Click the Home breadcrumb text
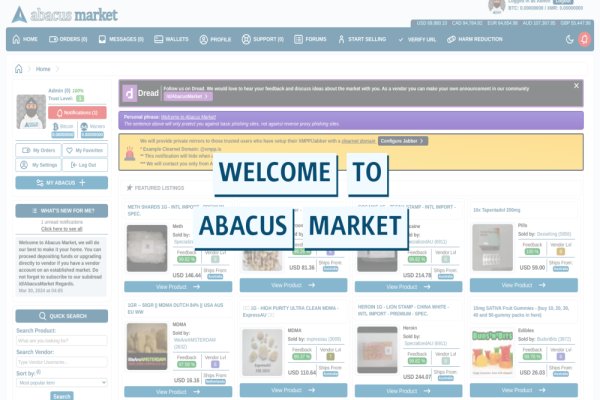The width and height of the screenshot is (600, 400). coord(43,69)
